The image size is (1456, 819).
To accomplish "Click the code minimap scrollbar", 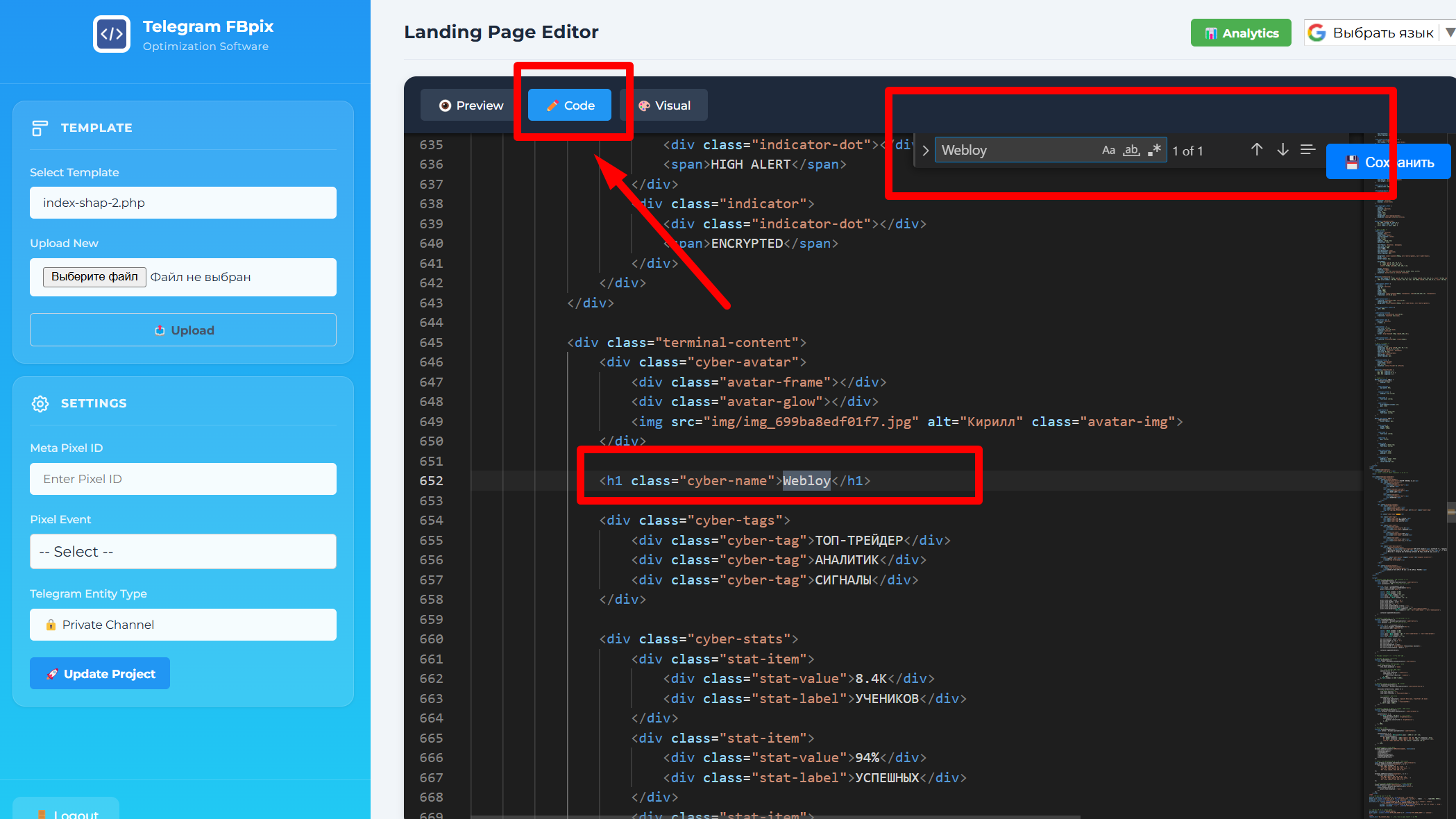I will (1450, 512).
